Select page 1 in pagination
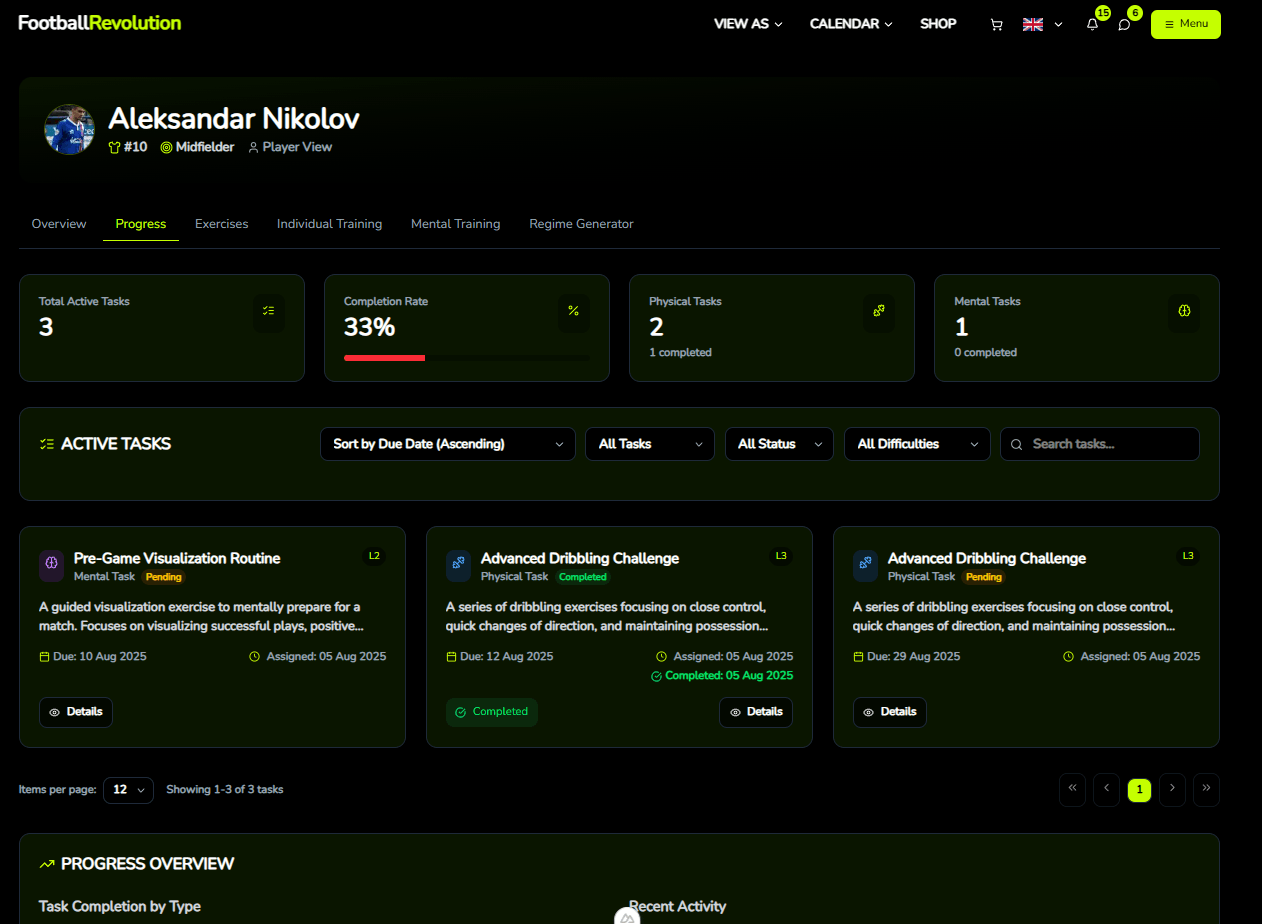The image size is (1262, 924). point(1139,790)
